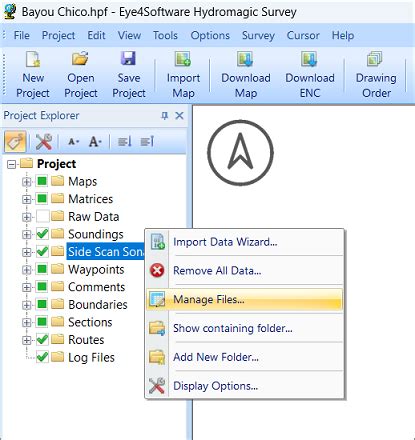Viewport: 415px width, 440px height.
Task: Click the Import Map toolbar icon
Action: (x=183, y=59)
